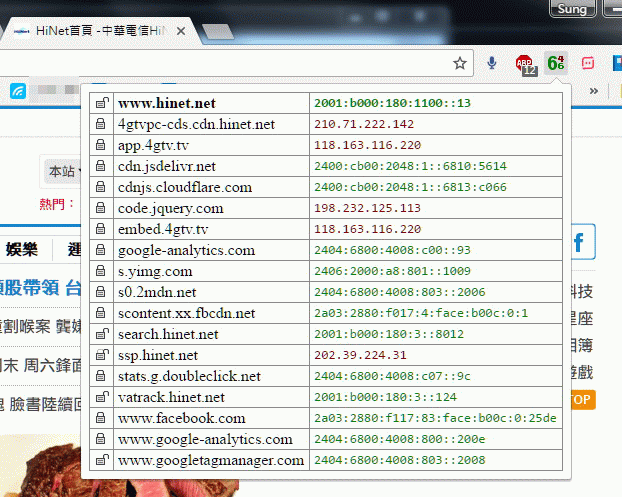Click the lock icon for cdn.jsdelivr.net
The image size is (622, 497).
tap(101, 166)
